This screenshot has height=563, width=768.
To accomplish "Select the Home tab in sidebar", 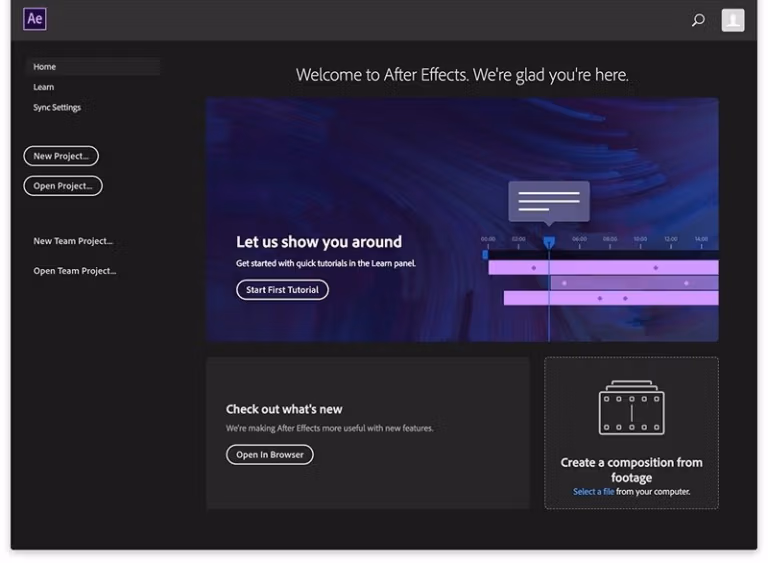I will pos(93,67).
